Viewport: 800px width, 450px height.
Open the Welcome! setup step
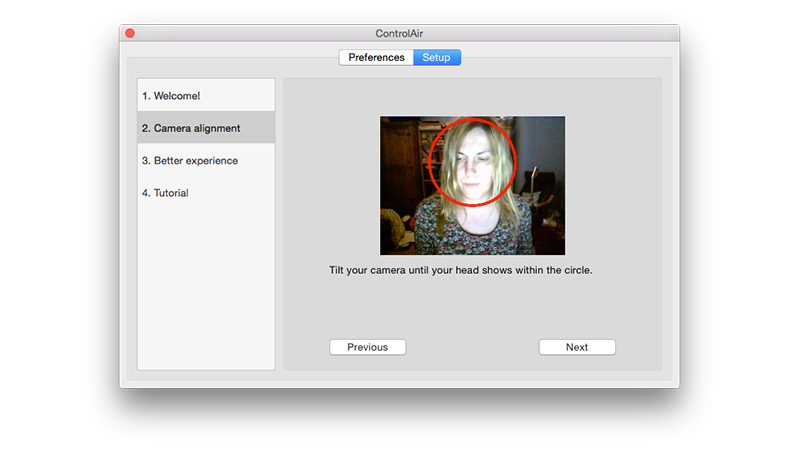click(206, 95)
